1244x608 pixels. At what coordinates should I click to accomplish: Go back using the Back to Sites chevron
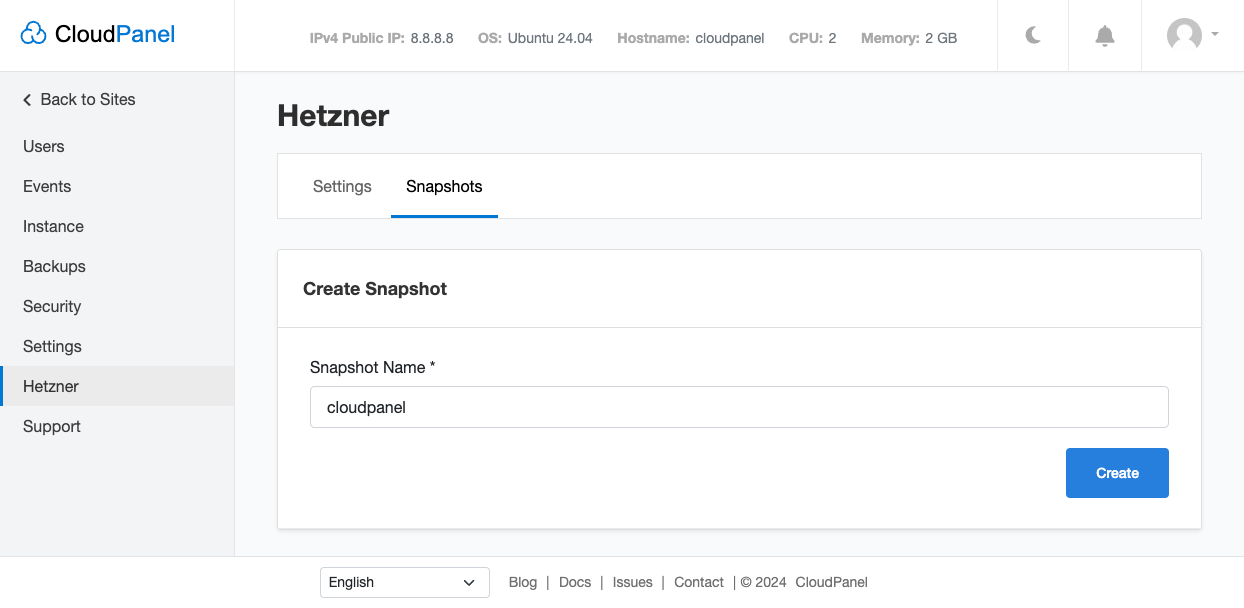pyautogui.click(x=27, y=100)
